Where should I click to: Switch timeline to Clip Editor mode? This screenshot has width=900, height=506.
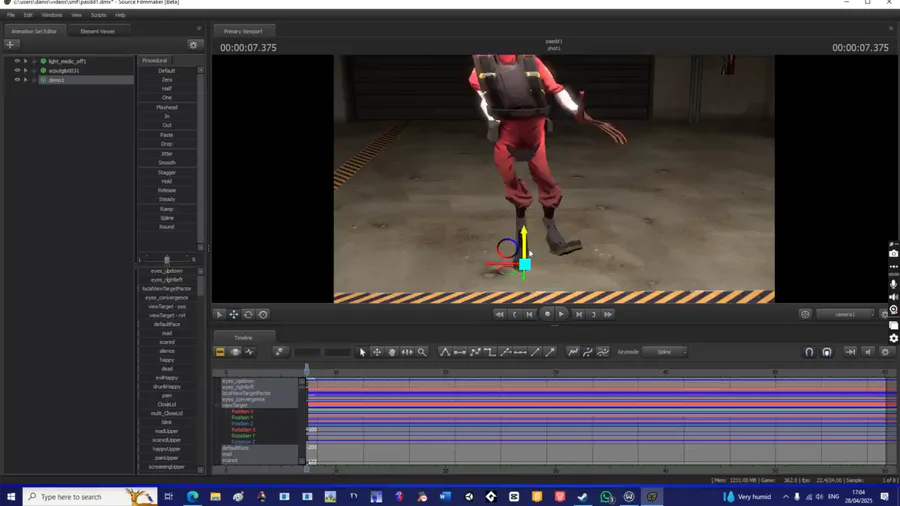(220, 352)
